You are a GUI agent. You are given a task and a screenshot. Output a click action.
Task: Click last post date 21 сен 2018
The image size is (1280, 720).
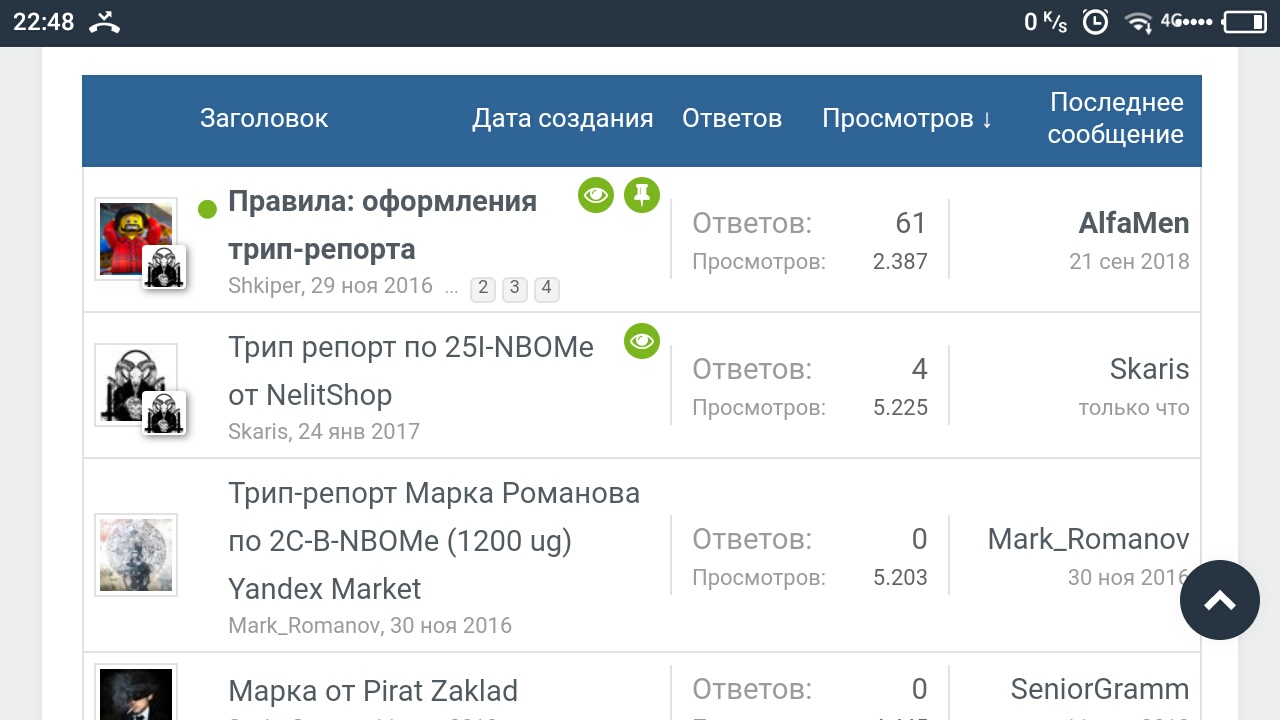(1129, 262)
